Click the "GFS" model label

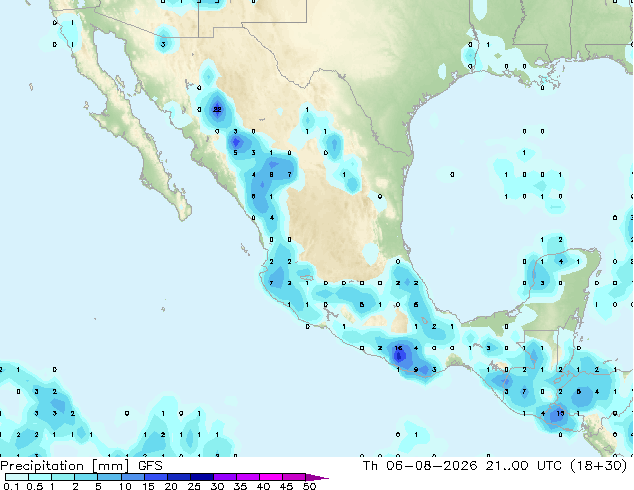[x=150, y=465]
